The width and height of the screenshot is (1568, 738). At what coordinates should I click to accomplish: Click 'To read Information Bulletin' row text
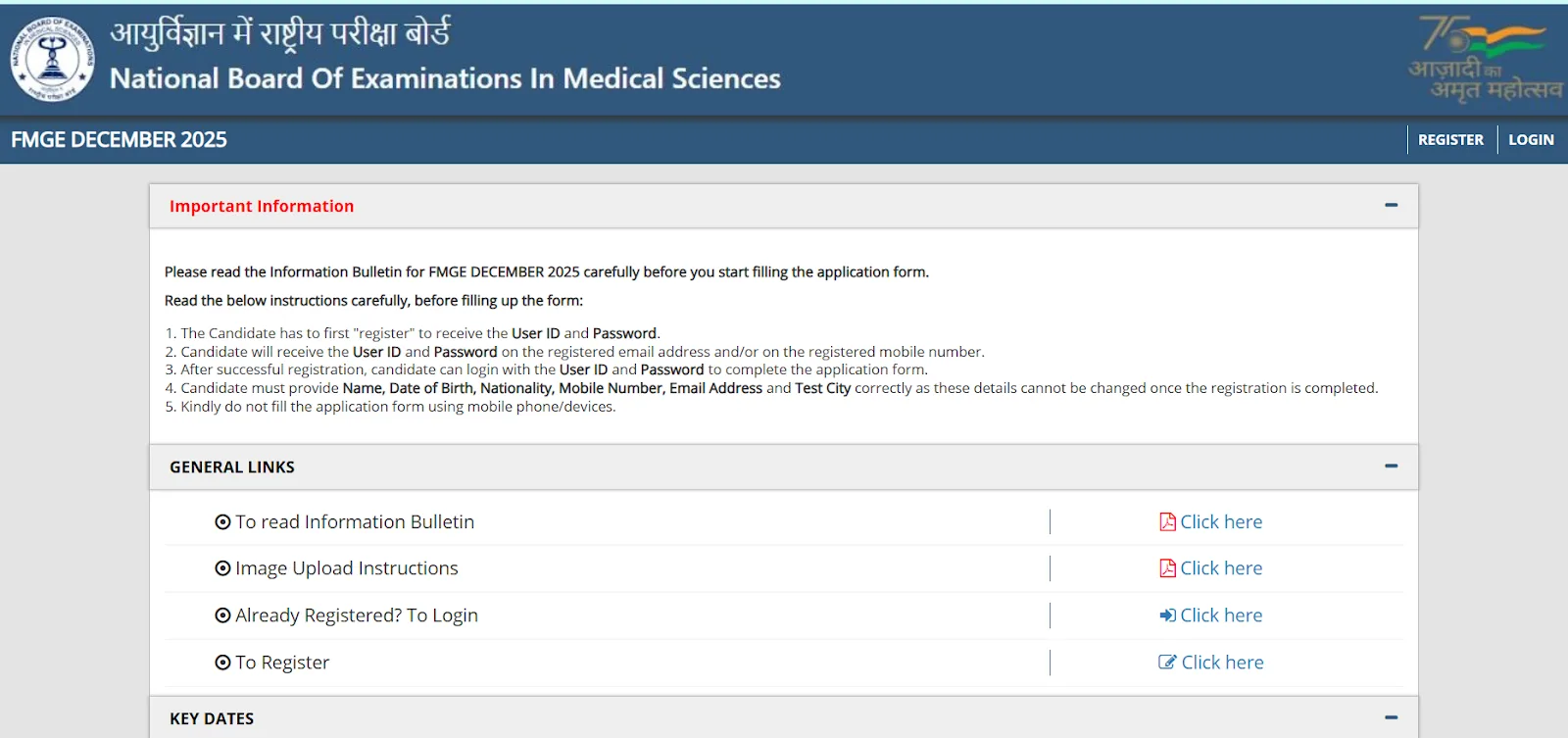(x=355, y=522)
